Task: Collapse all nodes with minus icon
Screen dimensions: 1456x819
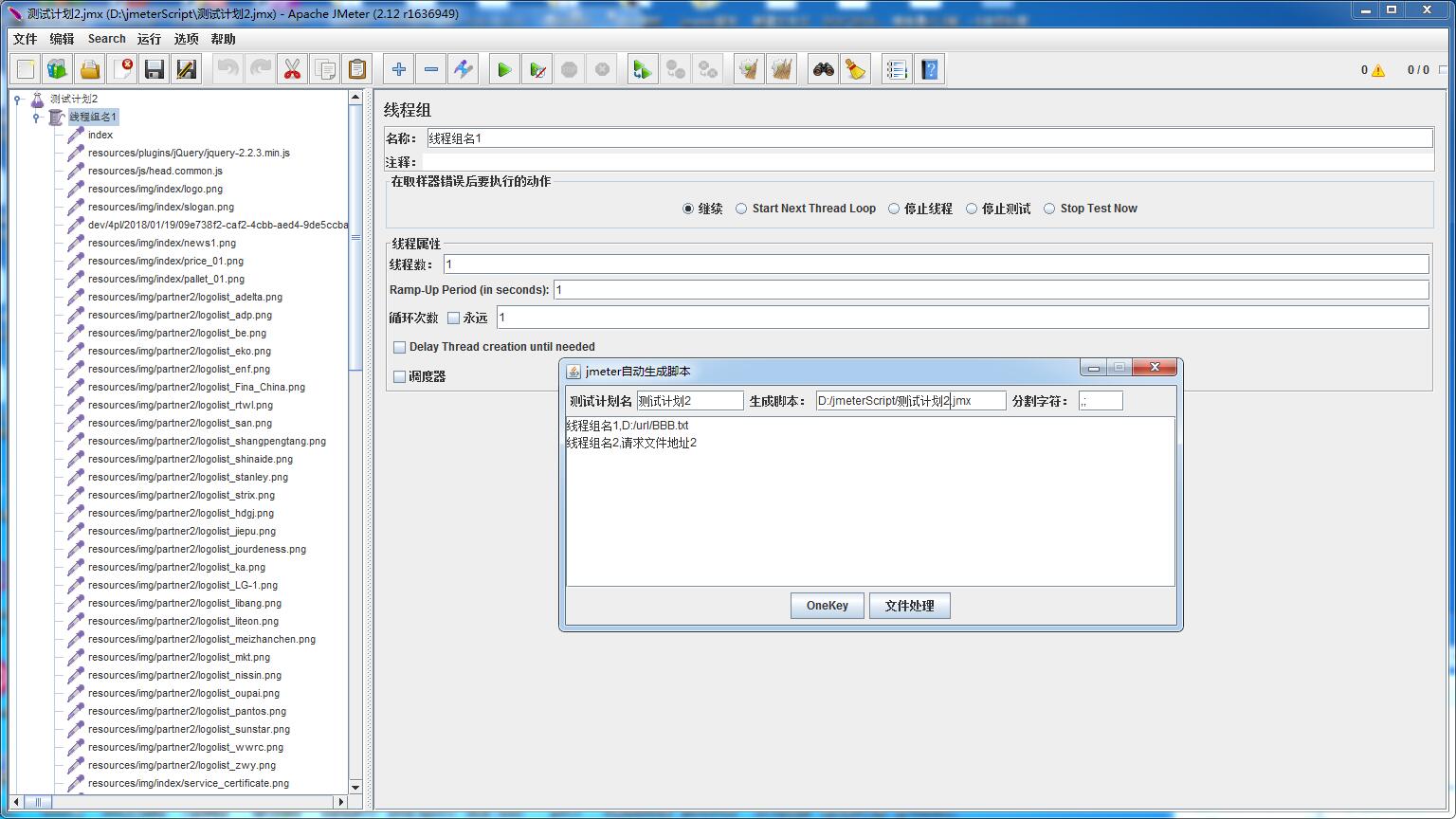Action: tap(431, 69)
